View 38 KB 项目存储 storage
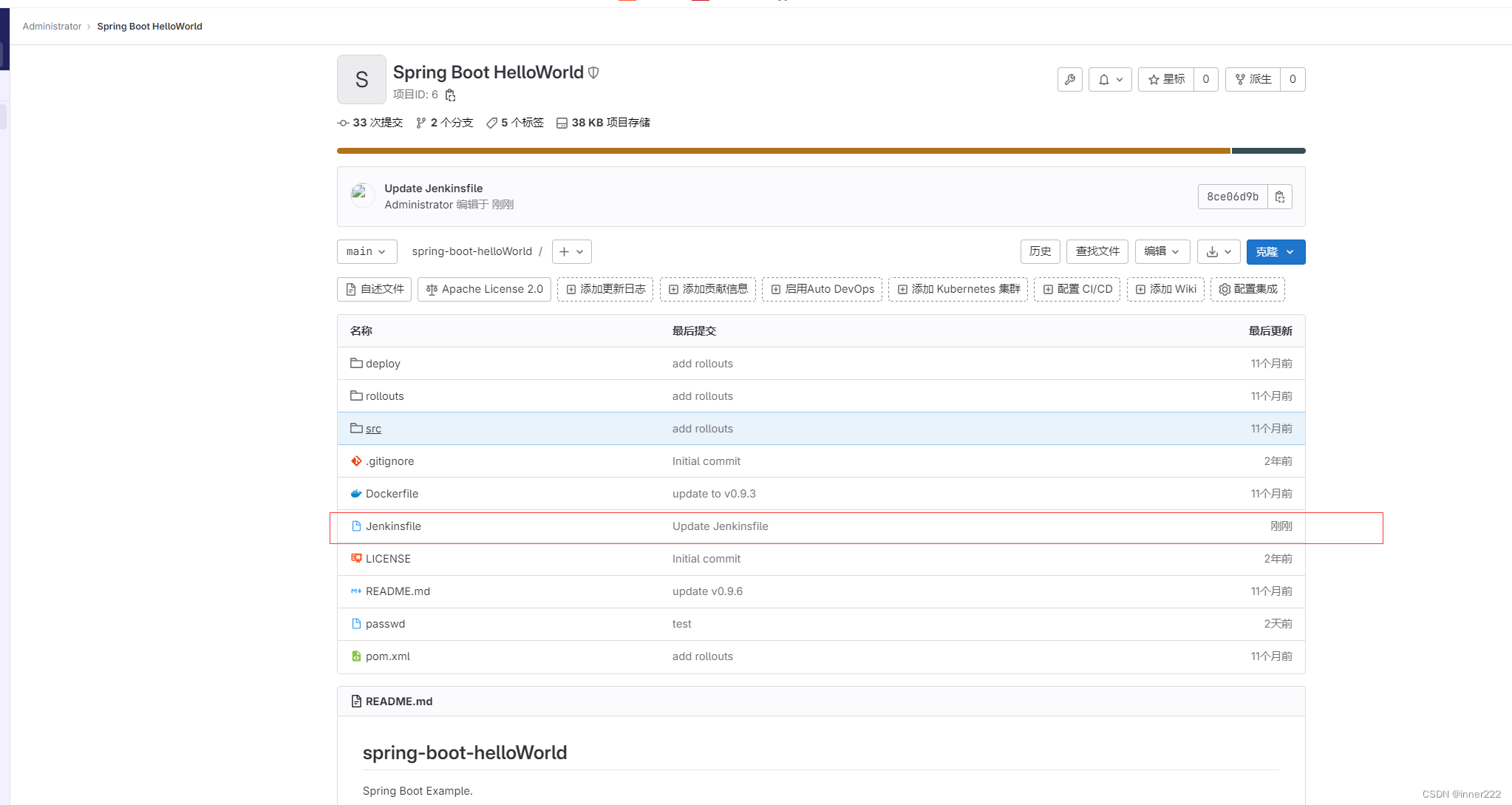This screenshot has height=805, width=1512. tap(603, 123)
